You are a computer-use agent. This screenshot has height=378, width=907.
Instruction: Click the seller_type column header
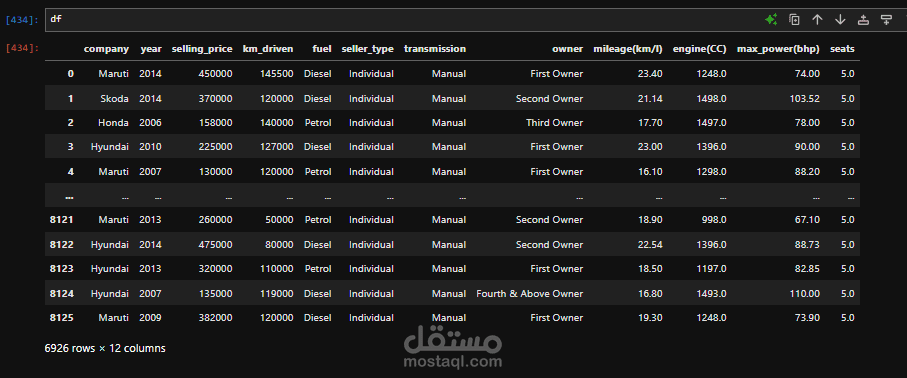point(367,49)
